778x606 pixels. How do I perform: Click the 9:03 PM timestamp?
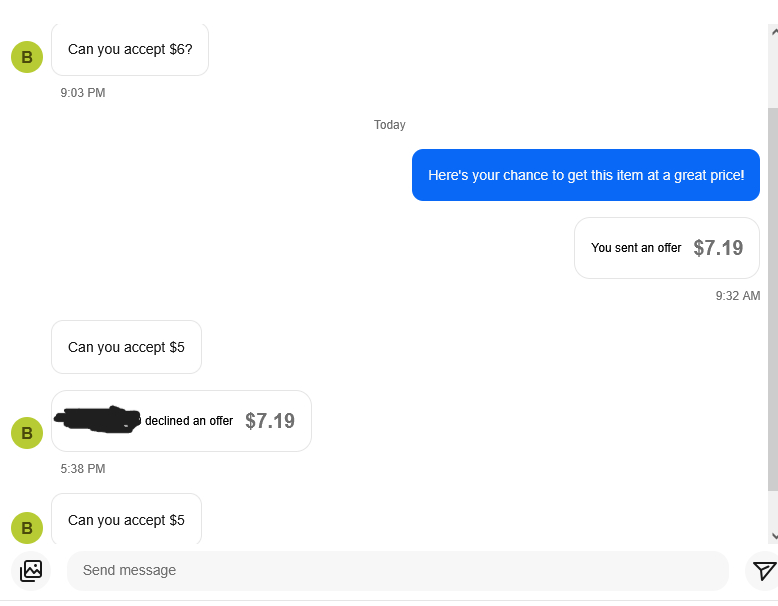(x=82, y=93)
